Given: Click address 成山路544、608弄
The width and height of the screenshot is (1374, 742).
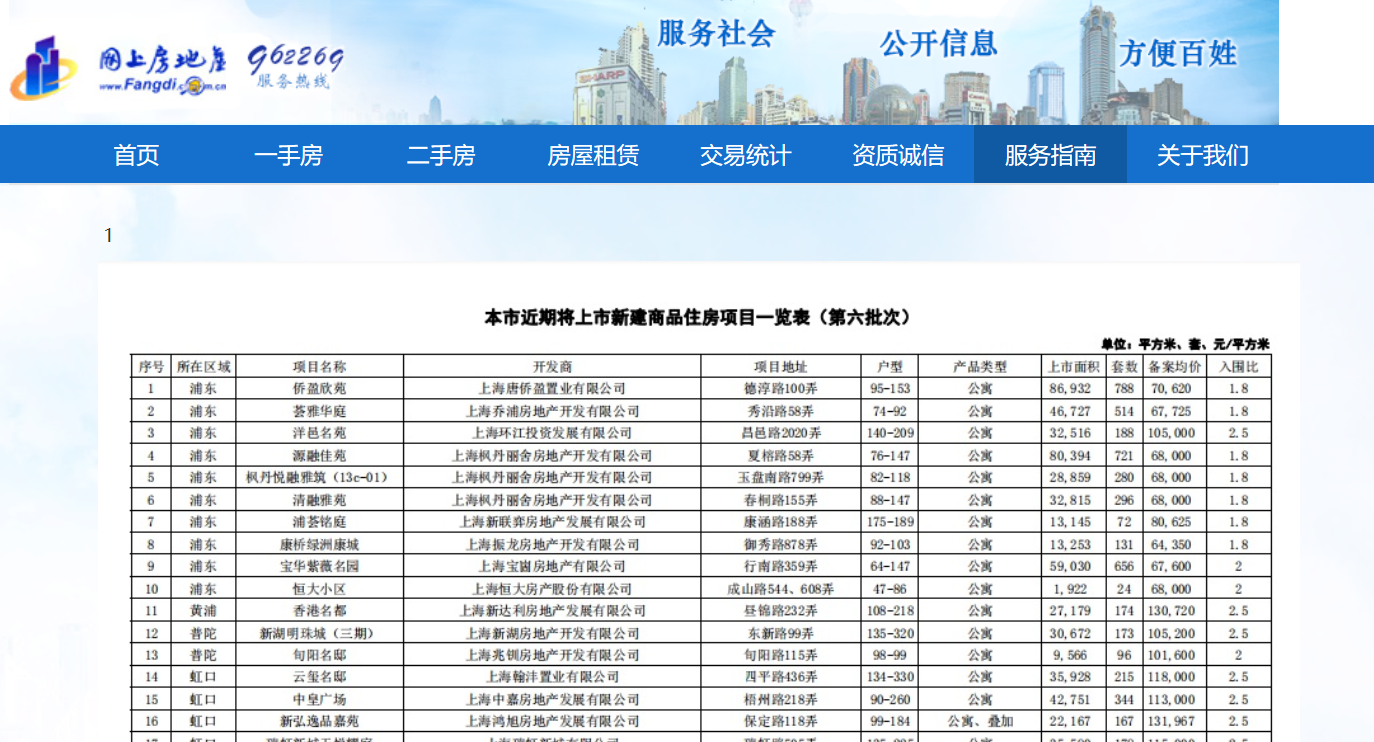Looking at the screenshot, I should click(780, 589).
